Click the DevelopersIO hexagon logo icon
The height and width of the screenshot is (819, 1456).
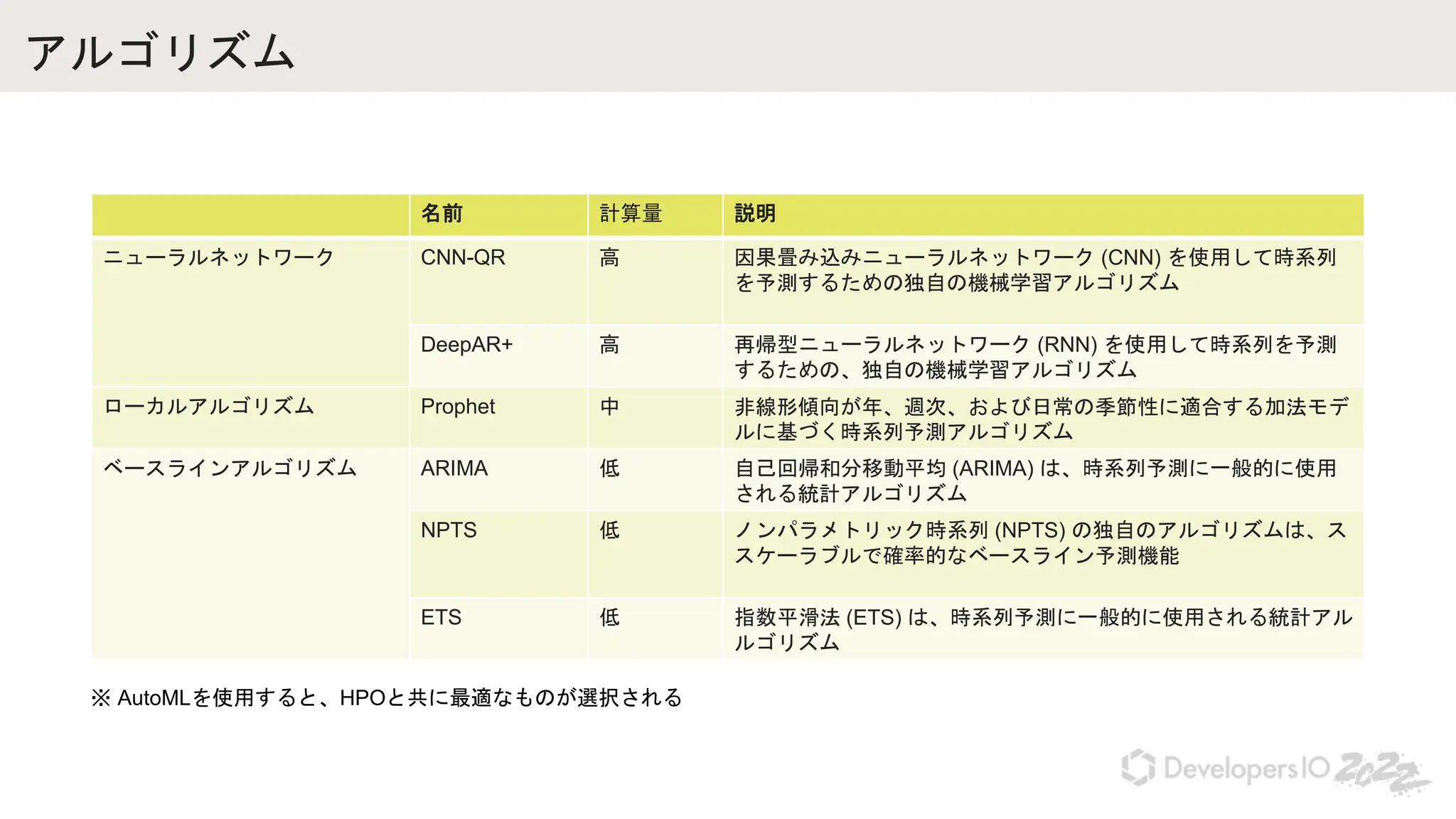click(x=1138, y=768)
